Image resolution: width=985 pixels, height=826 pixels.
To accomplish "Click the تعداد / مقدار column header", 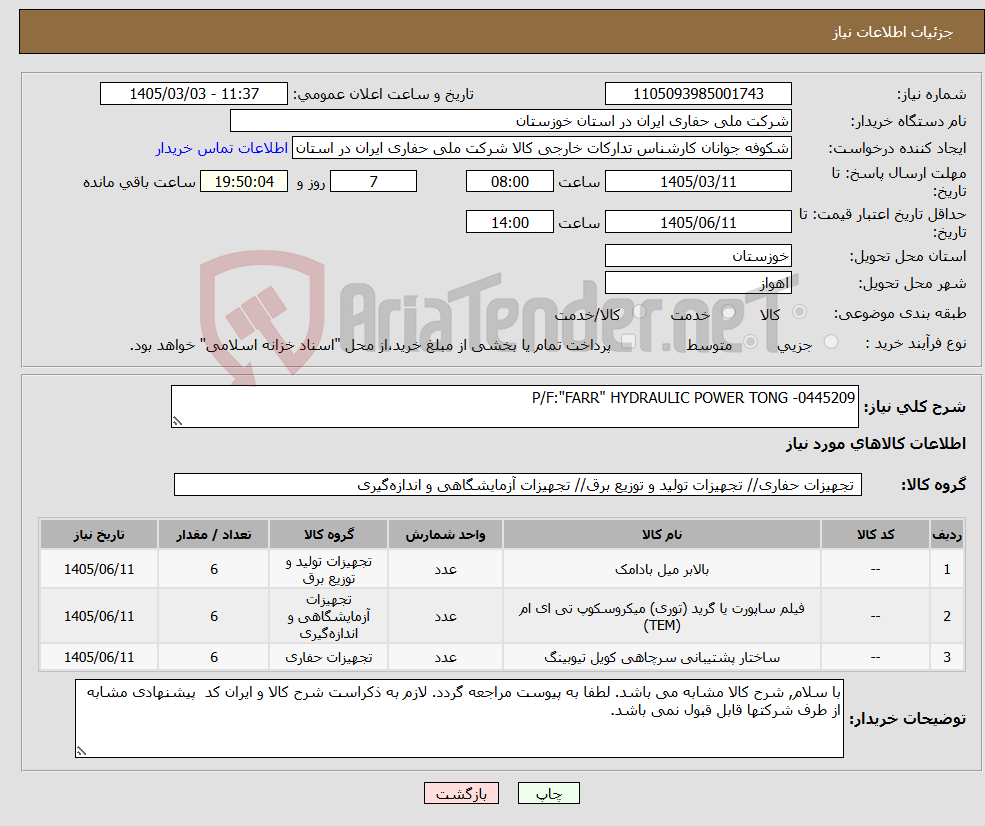I will pyautogui.click(x=214, y=535).
